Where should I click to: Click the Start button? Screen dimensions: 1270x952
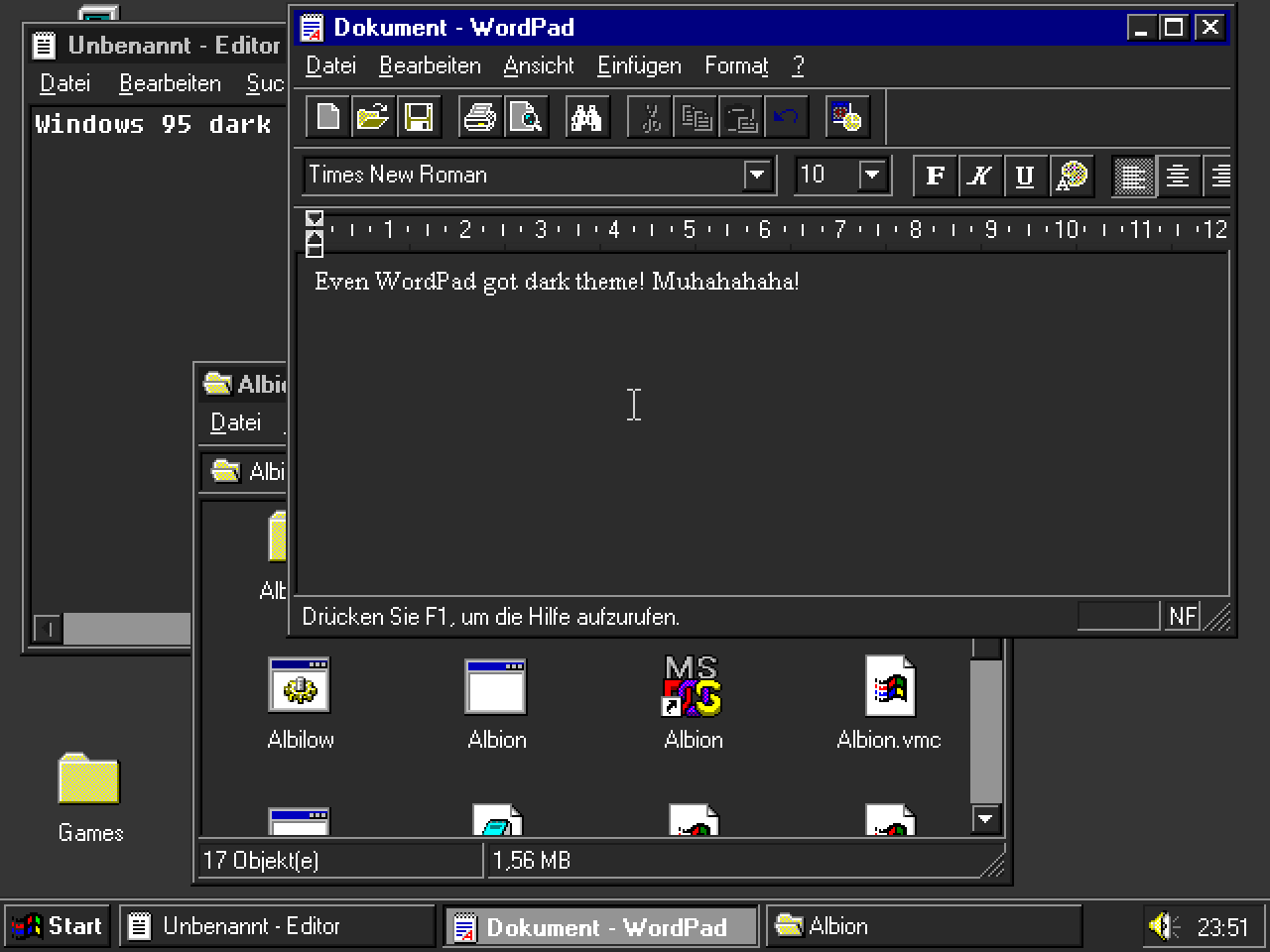point(58,926)
